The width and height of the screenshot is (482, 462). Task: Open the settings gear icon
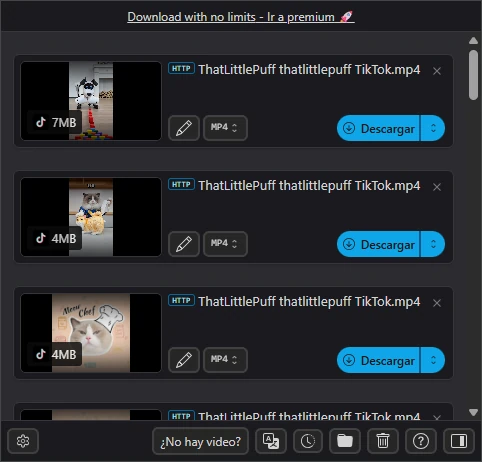point(23,441)
